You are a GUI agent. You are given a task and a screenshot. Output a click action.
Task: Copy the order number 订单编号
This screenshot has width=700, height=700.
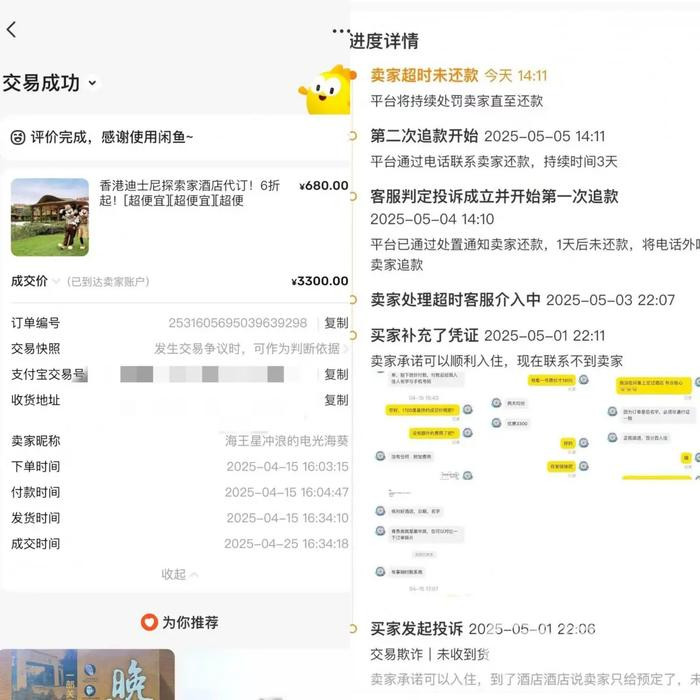pos(336,323)
